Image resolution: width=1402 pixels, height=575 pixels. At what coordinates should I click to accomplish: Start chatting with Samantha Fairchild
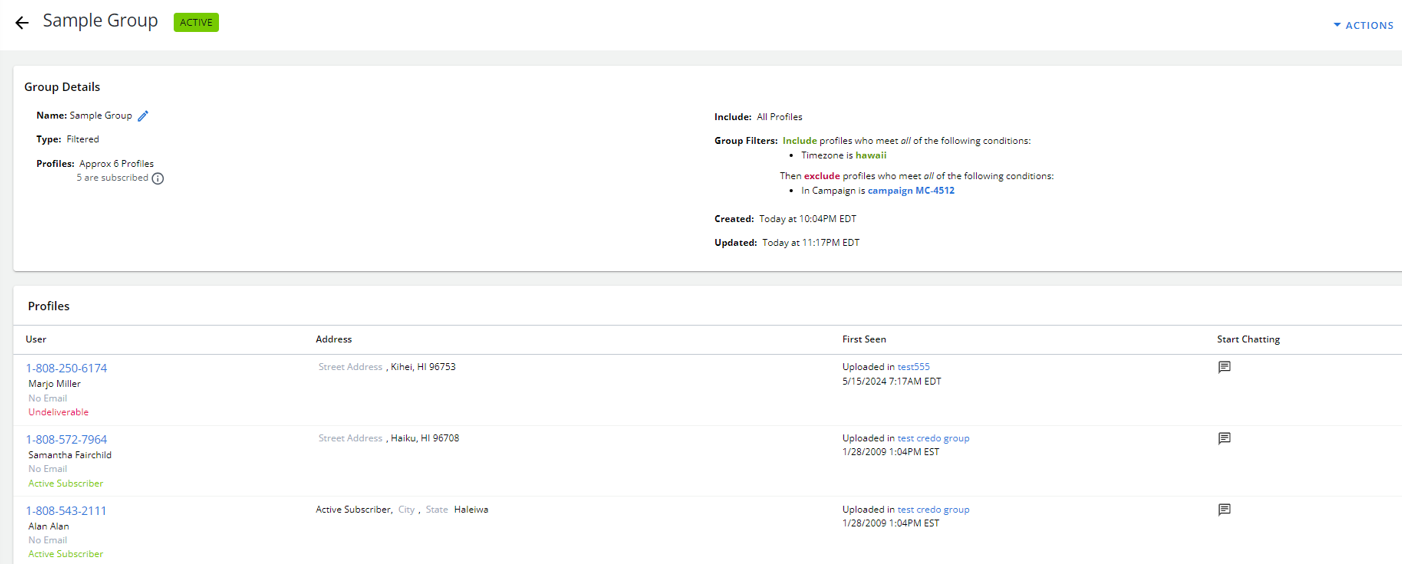point(1224,438)
